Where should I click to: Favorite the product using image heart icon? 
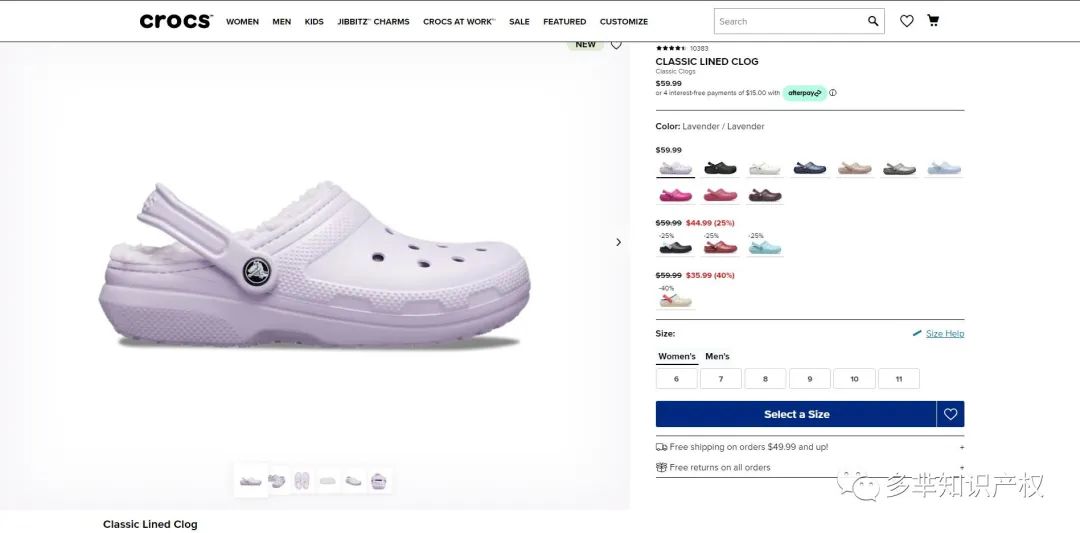point(616,45)
